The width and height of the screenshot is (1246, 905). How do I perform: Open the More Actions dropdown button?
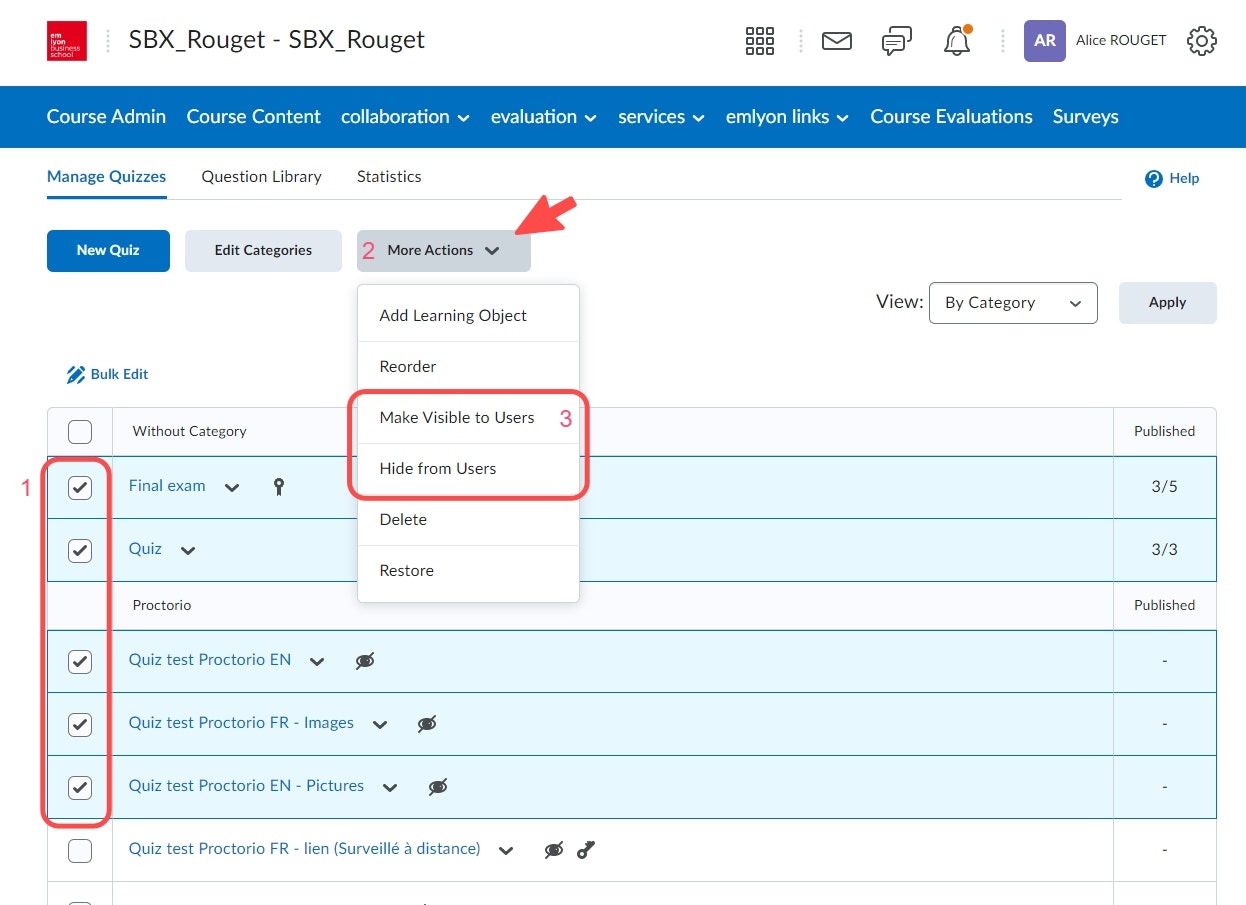(443, 251)
